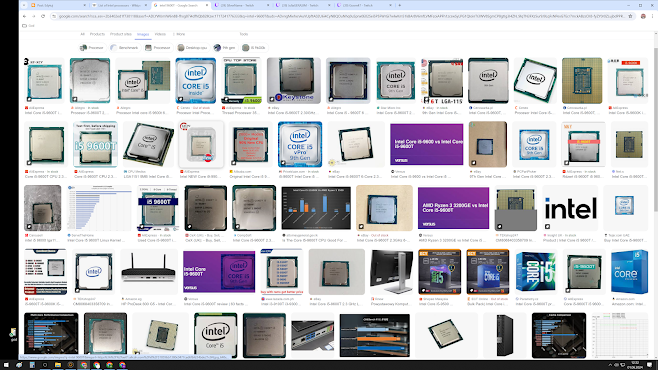Reload the Google search page

click(43, 16)
